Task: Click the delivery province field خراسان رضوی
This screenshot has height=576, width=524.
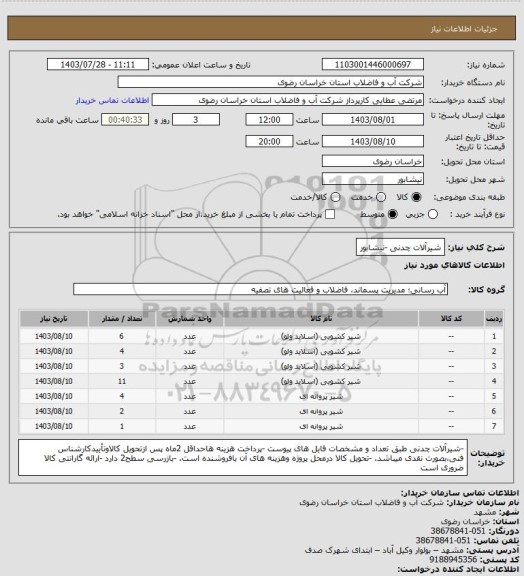Action: tap(373, 161)
